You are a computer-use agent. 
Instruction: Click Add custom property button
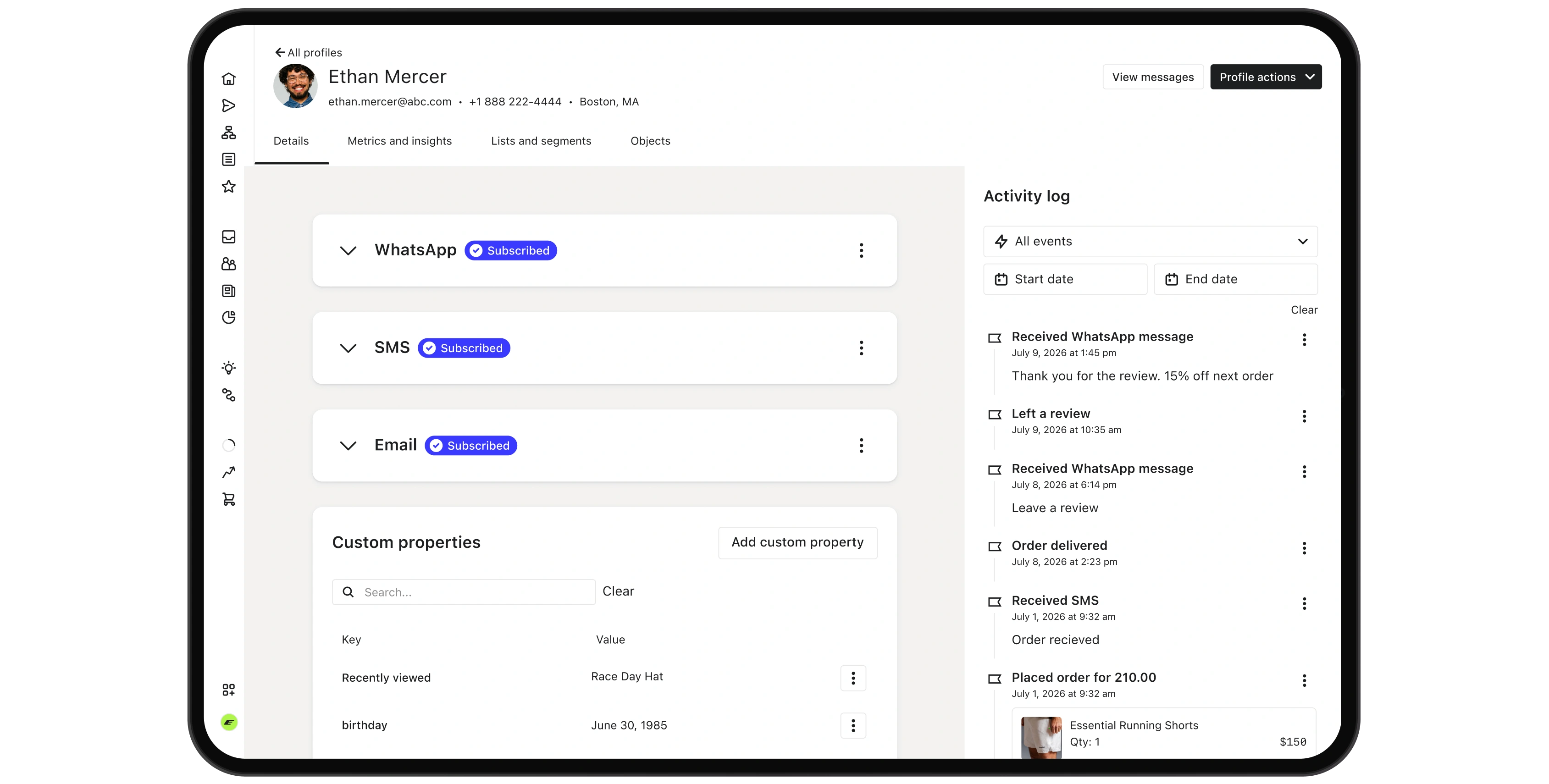pos(797,543)
